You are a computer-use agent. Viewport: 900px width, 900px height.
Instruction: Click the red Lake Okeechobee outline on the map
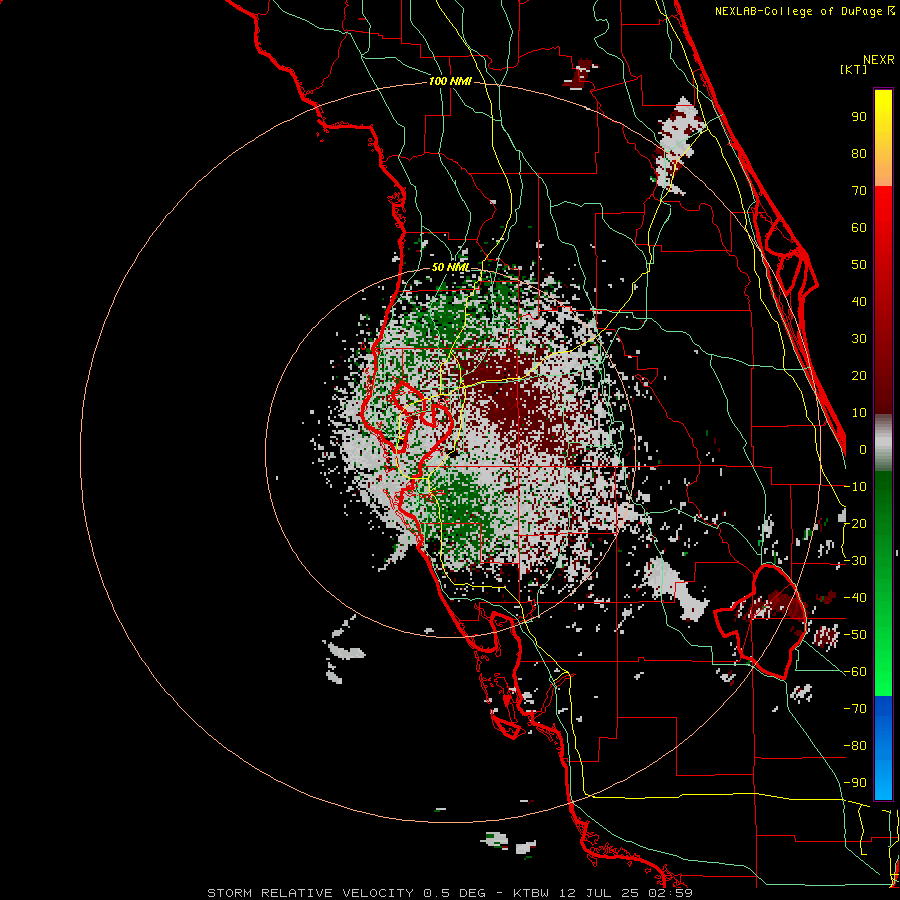coord(761,621)
